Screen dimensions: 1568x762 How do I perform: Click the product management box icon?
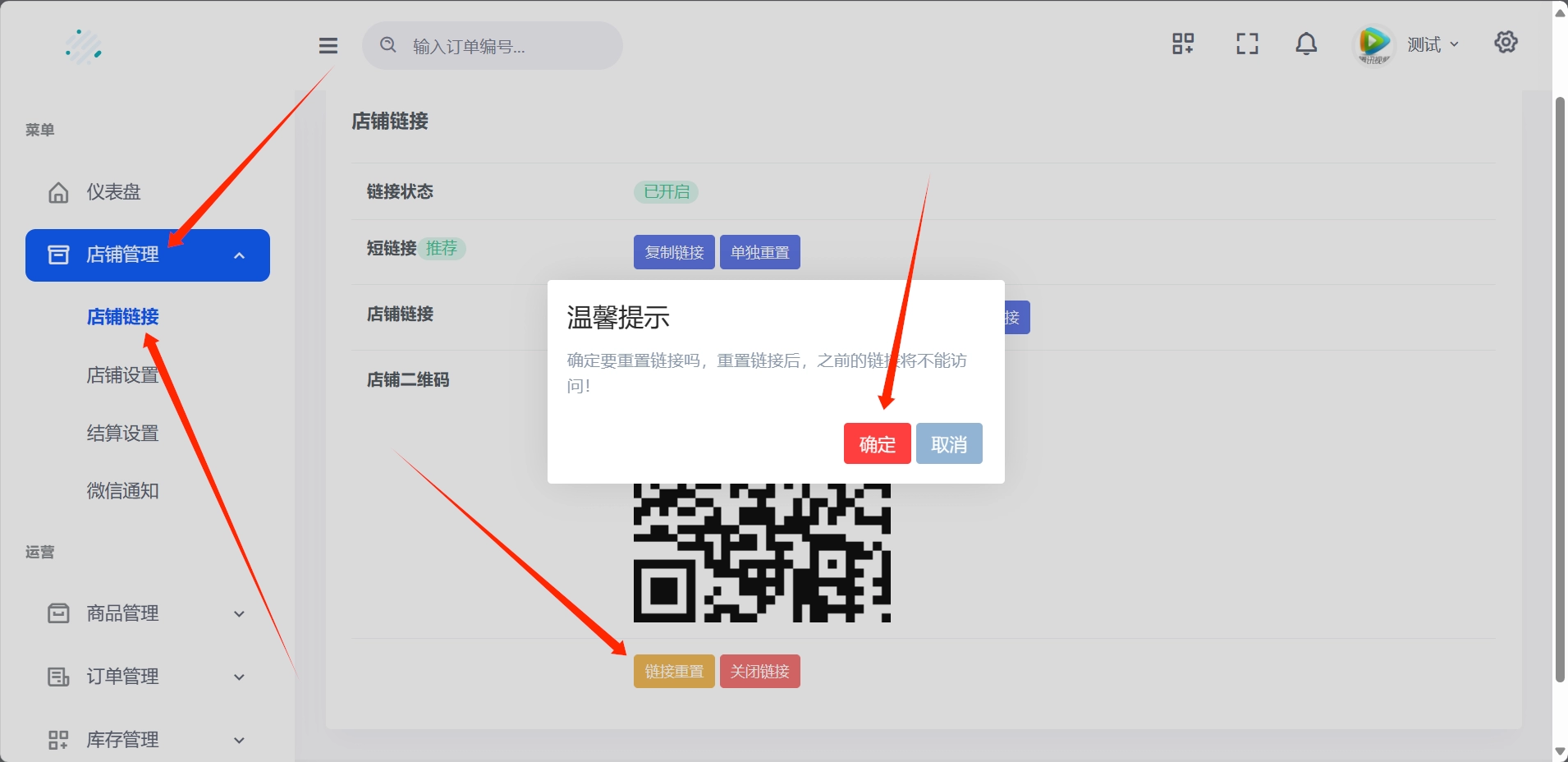click(x=58, y=613)
